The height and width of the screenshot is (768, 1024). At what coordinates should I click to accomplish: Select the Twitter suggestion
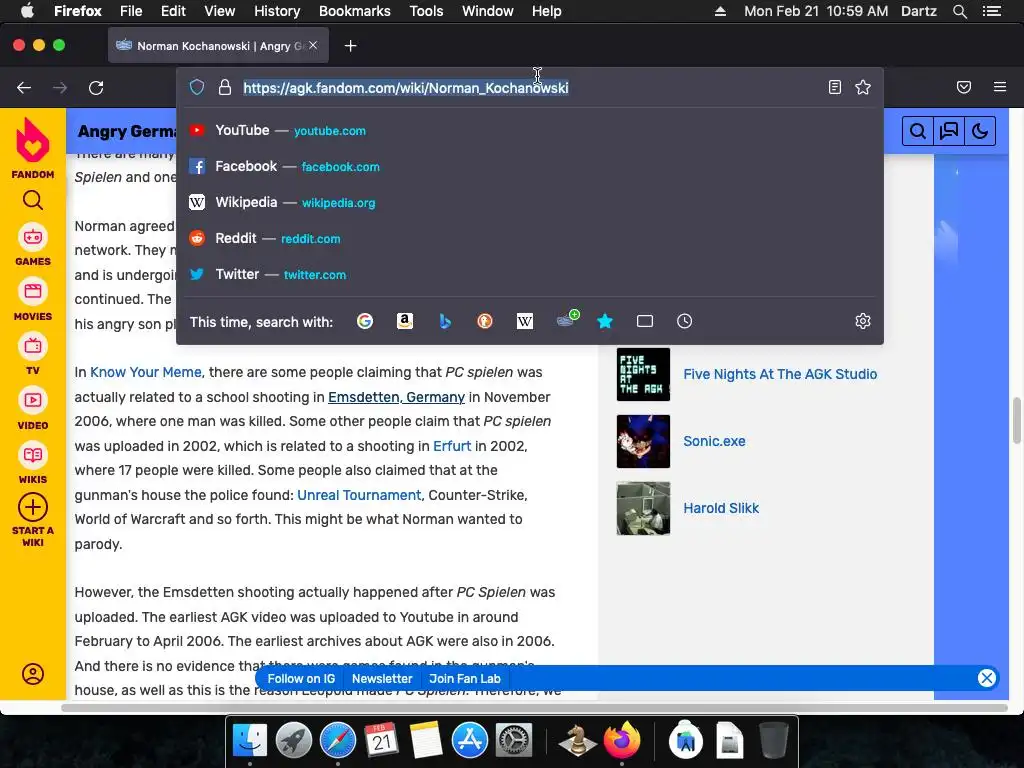point(530,274)
